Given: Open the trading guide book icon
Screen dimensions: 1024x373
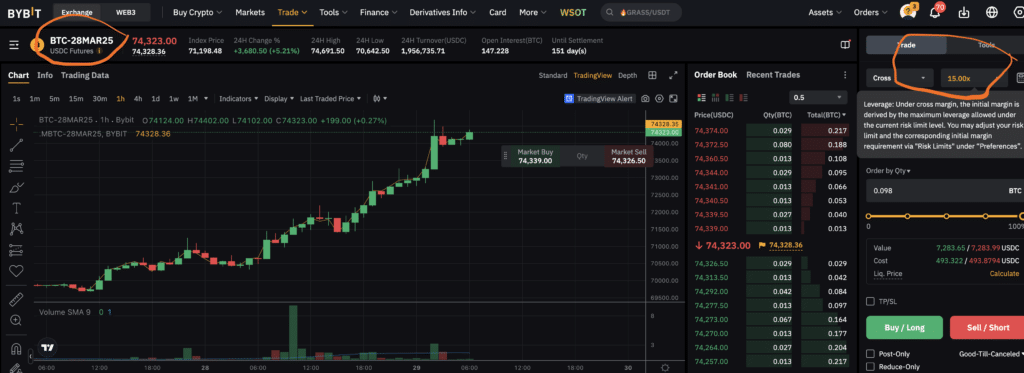Looking at the screenshot, I should click(845, 44).
